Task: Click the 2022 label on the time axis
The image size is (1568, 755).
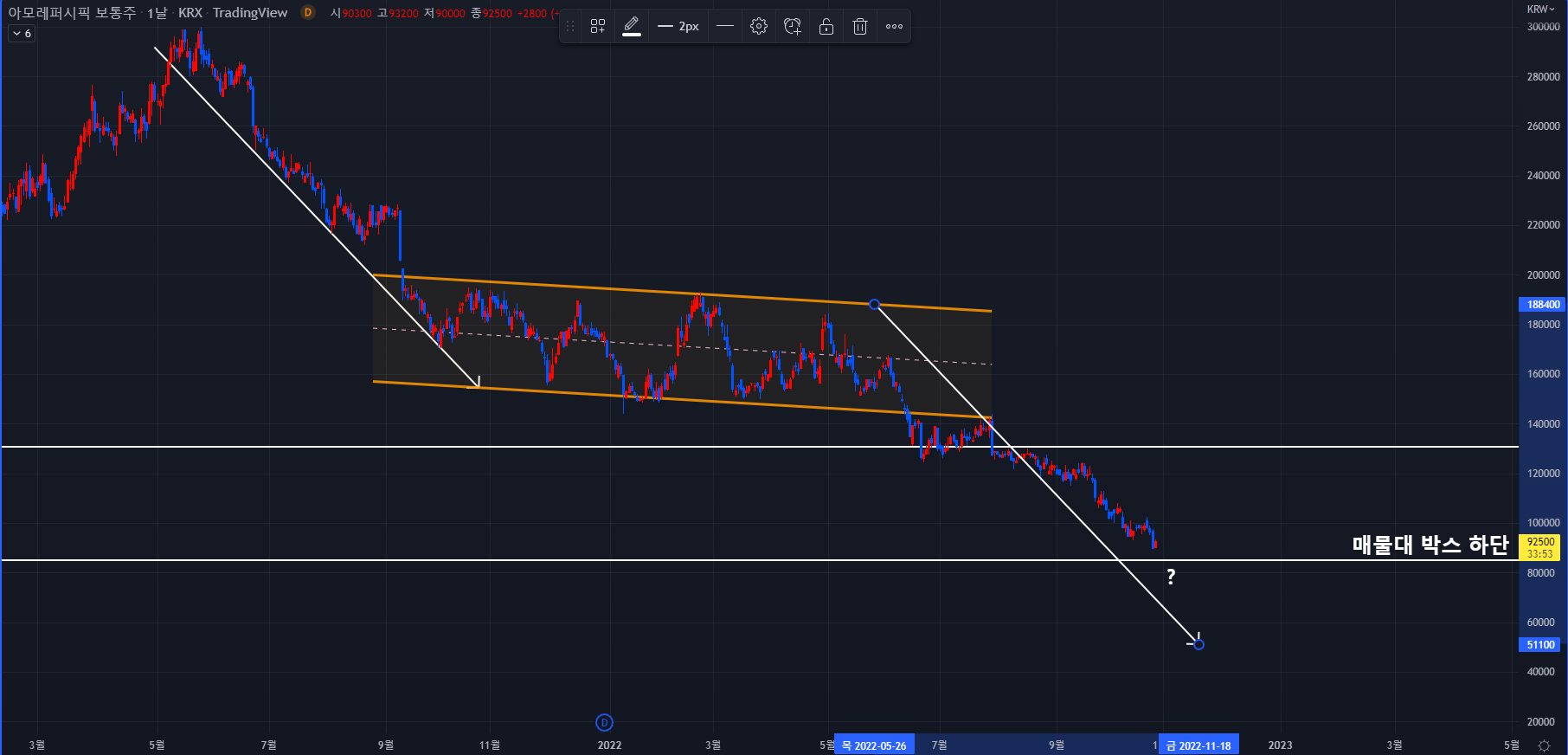Action: (609, 745)
